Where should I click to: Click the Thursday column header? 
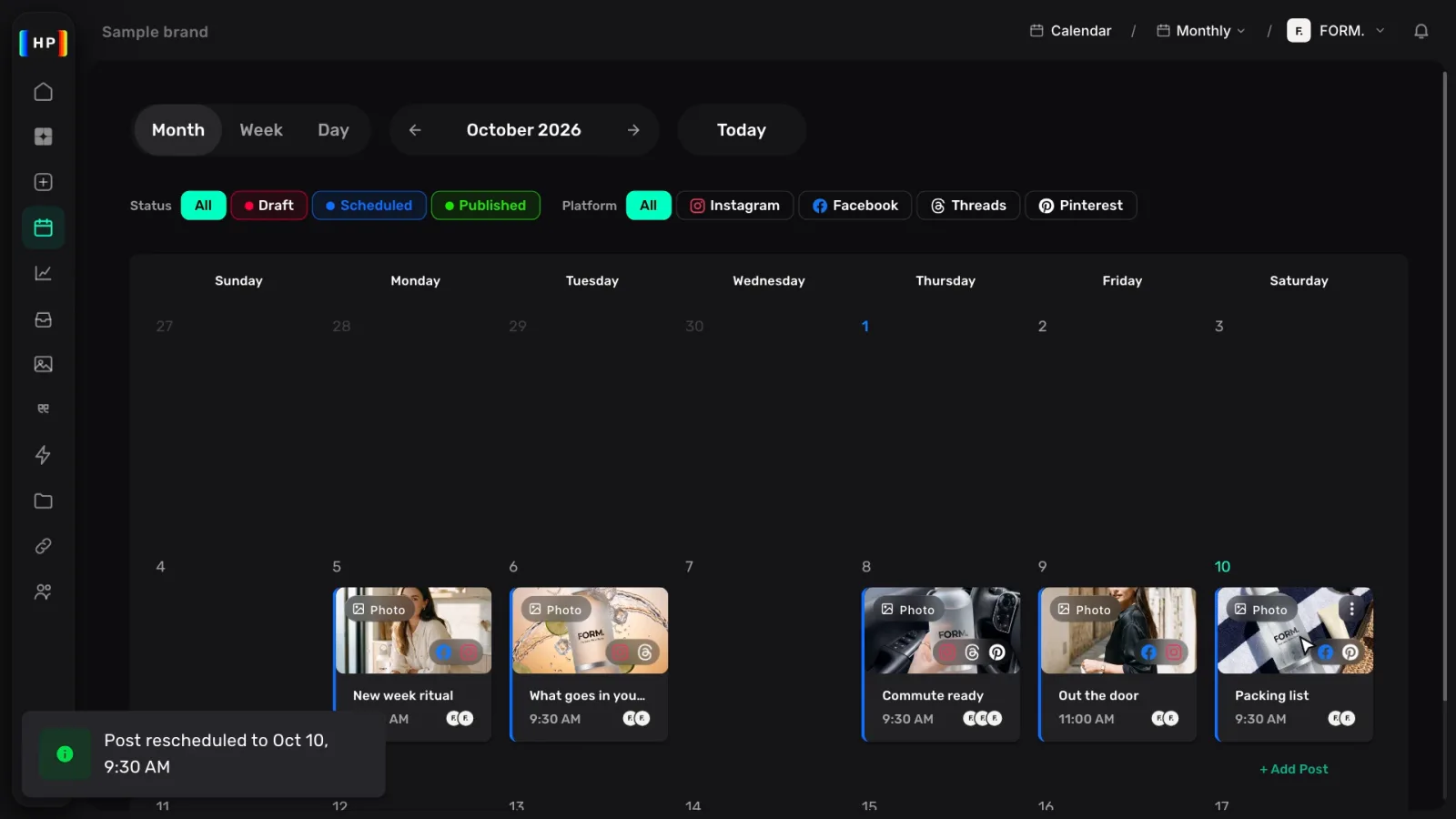pos(945,281)
